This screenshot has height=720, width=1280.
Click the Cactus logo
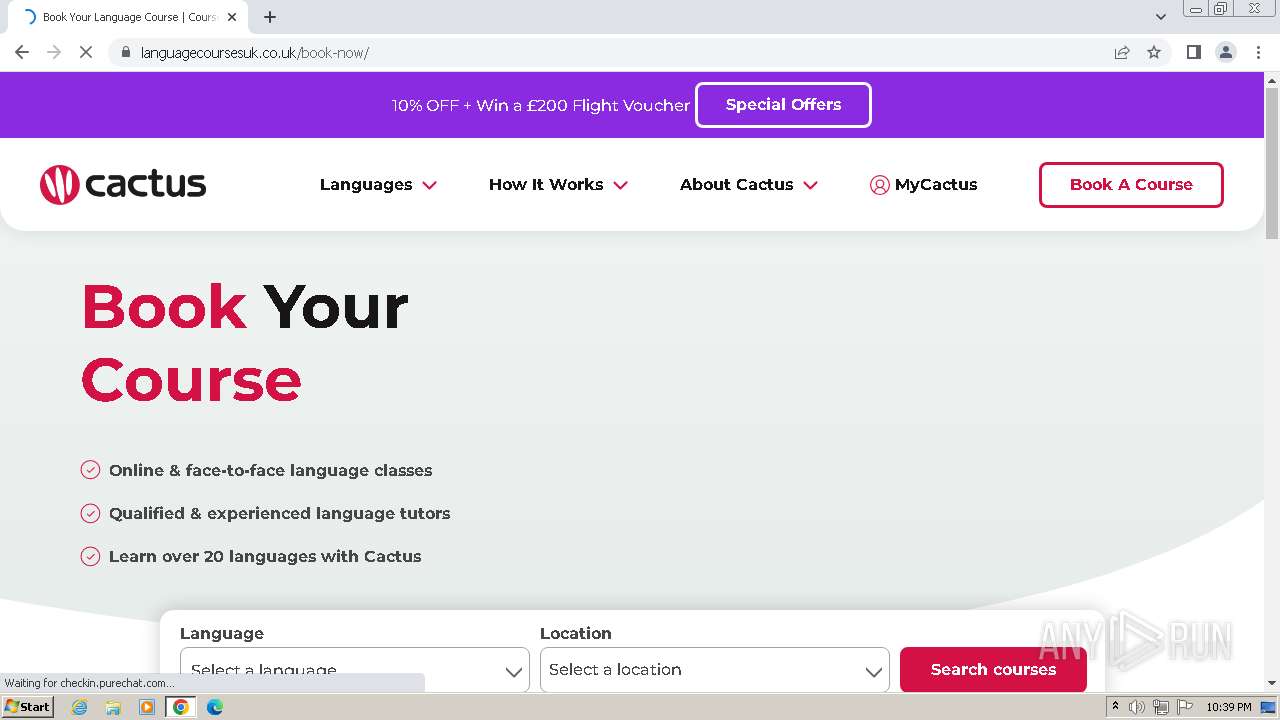pos(123,184)
